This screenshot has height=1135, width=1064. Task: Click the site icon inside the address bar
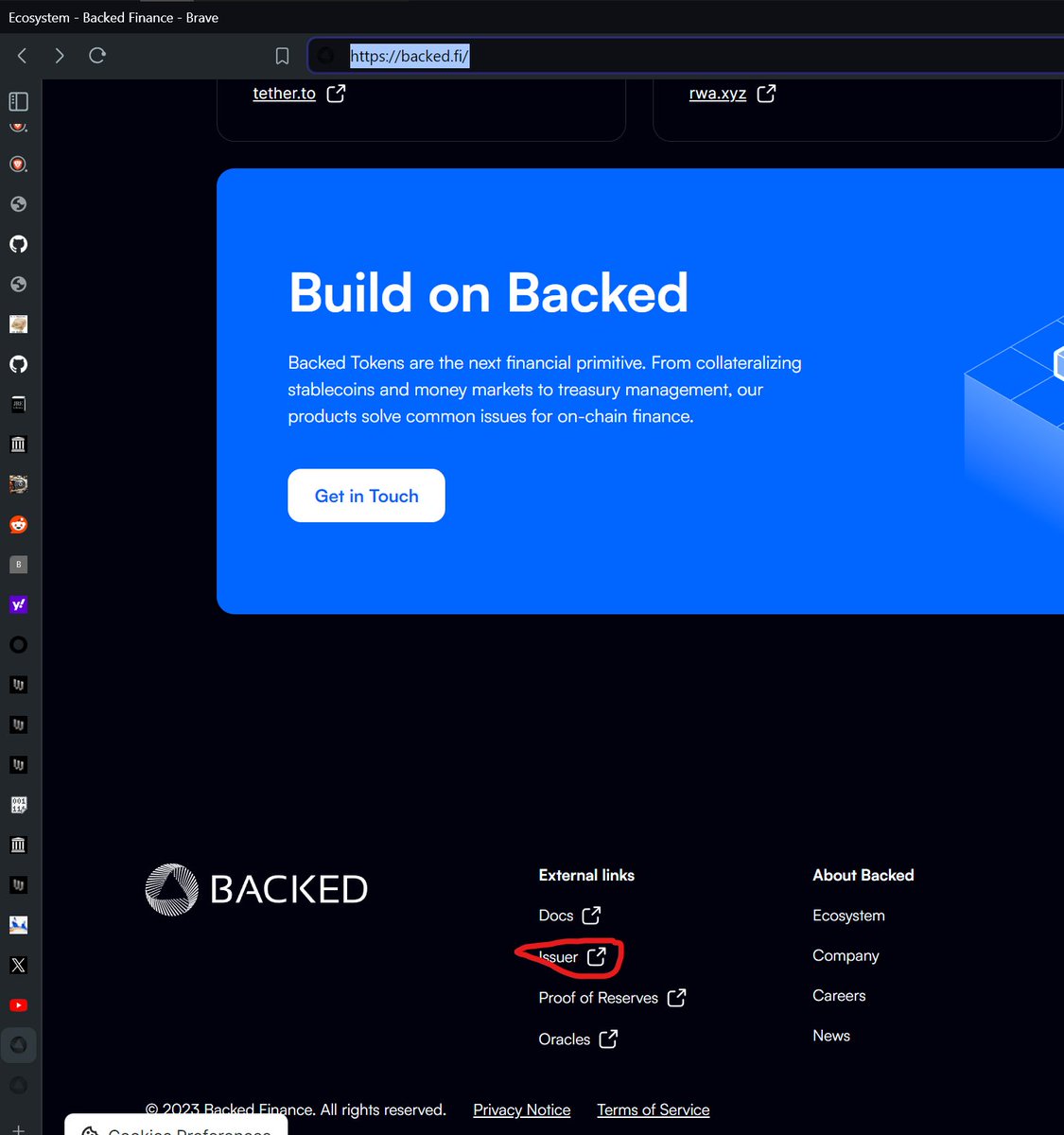(x=326, y=56)
